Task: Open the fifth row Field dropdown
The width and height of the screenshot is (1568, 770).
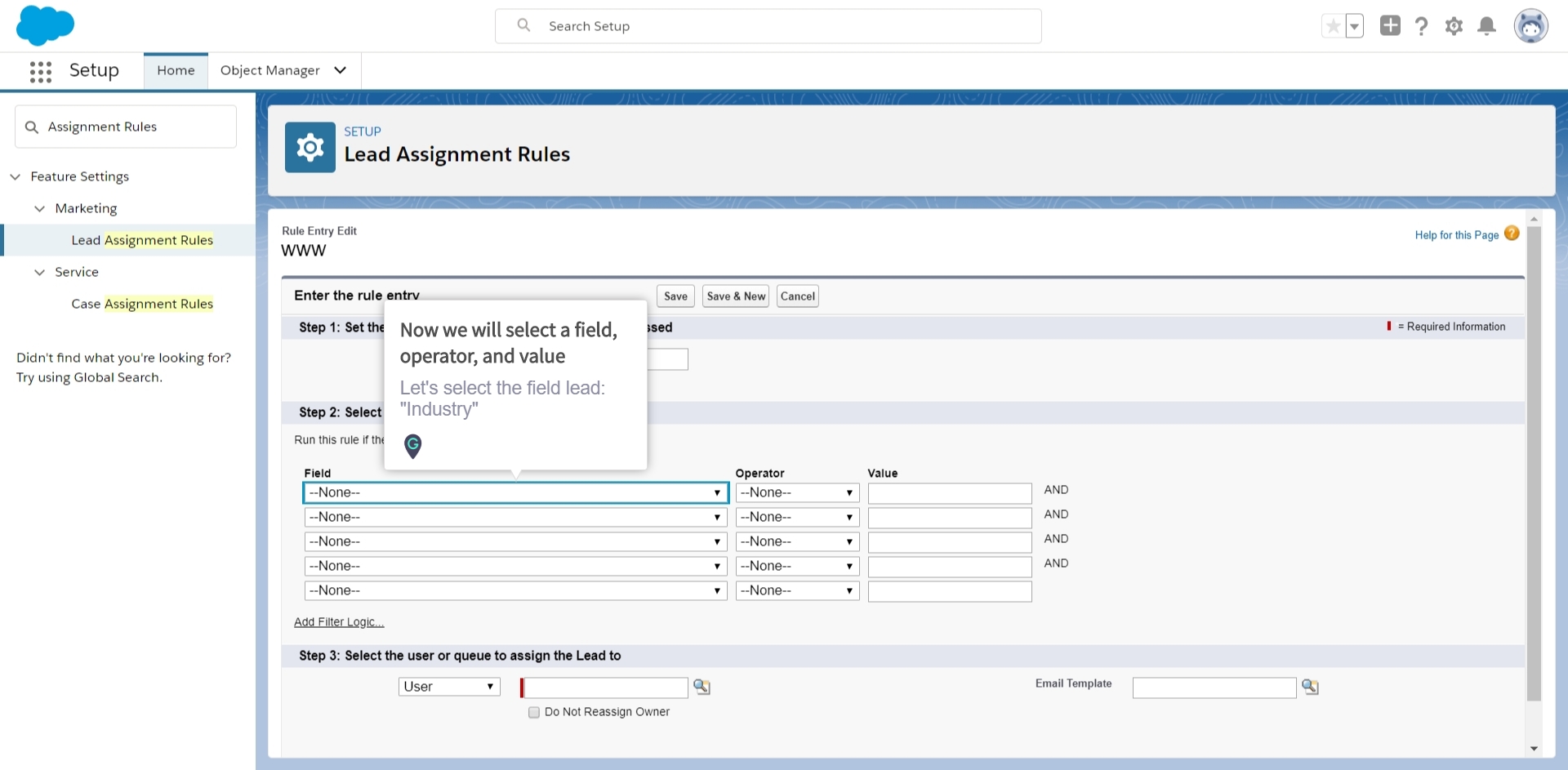Action: [515, 590]
